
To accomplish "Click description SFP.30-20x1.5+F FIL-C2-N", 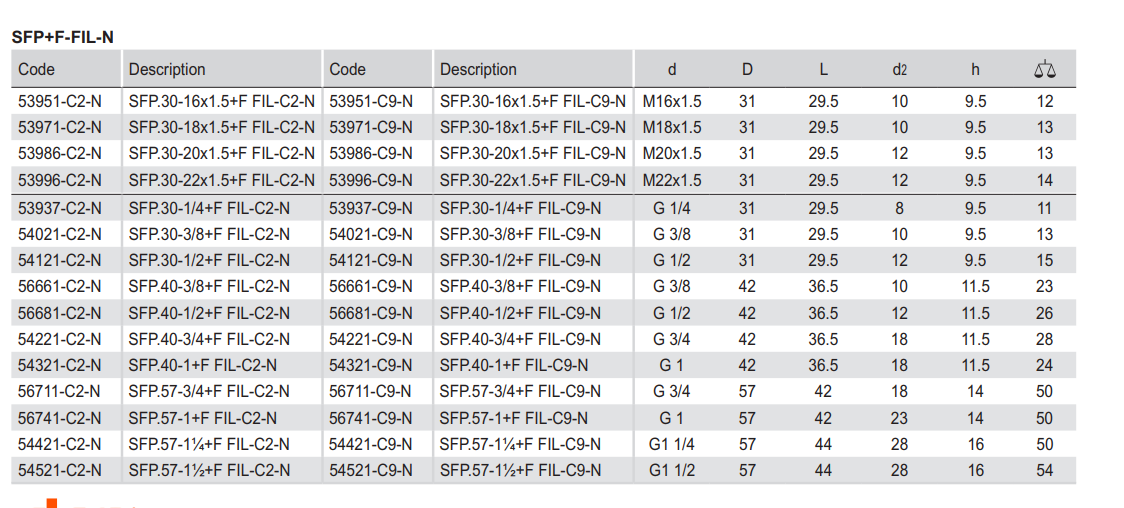I will coord(221,153).
